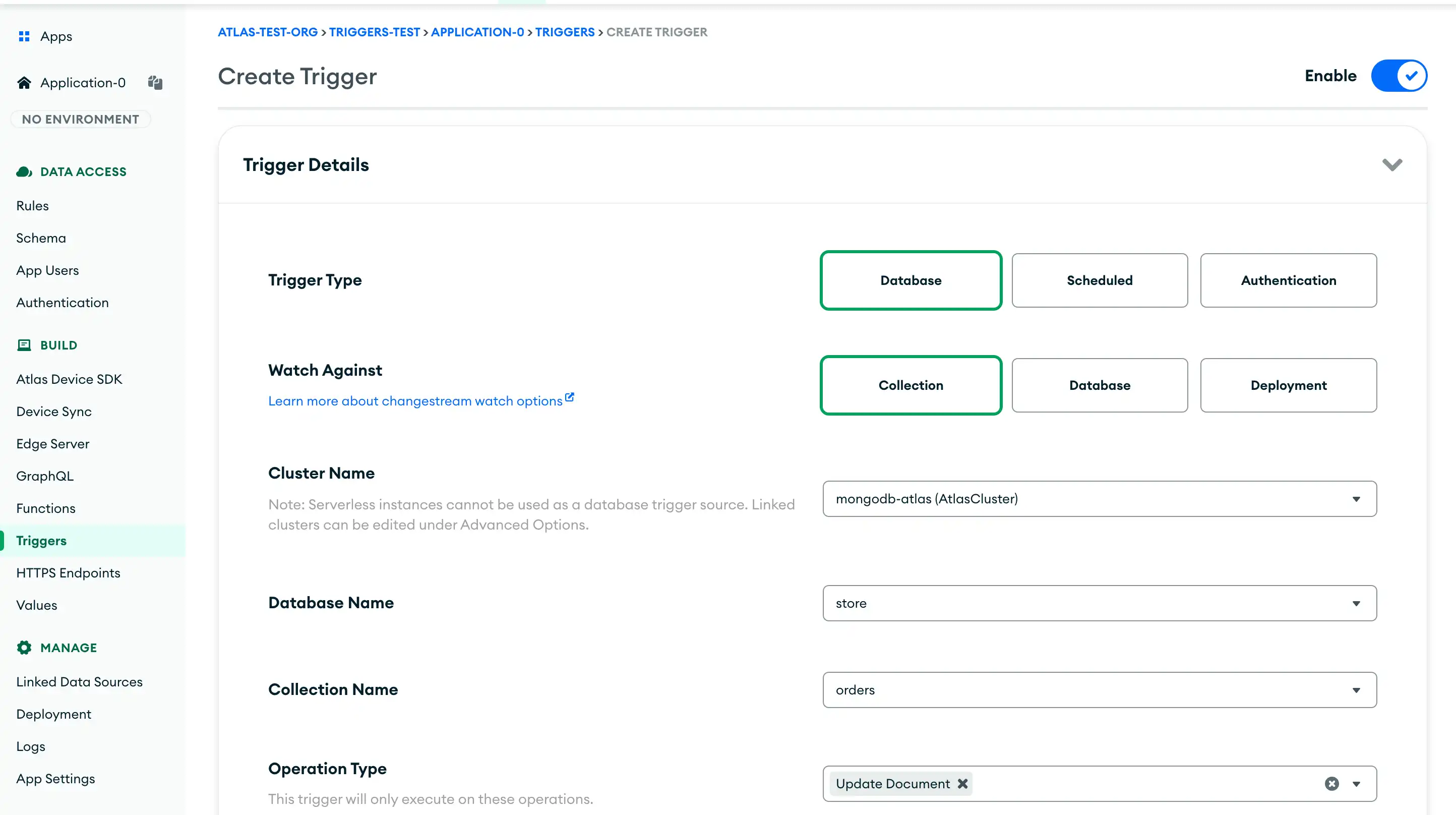Collapse the Trigger Details section
Viewport: 1456px width, 815px height.
(1392, 164)
